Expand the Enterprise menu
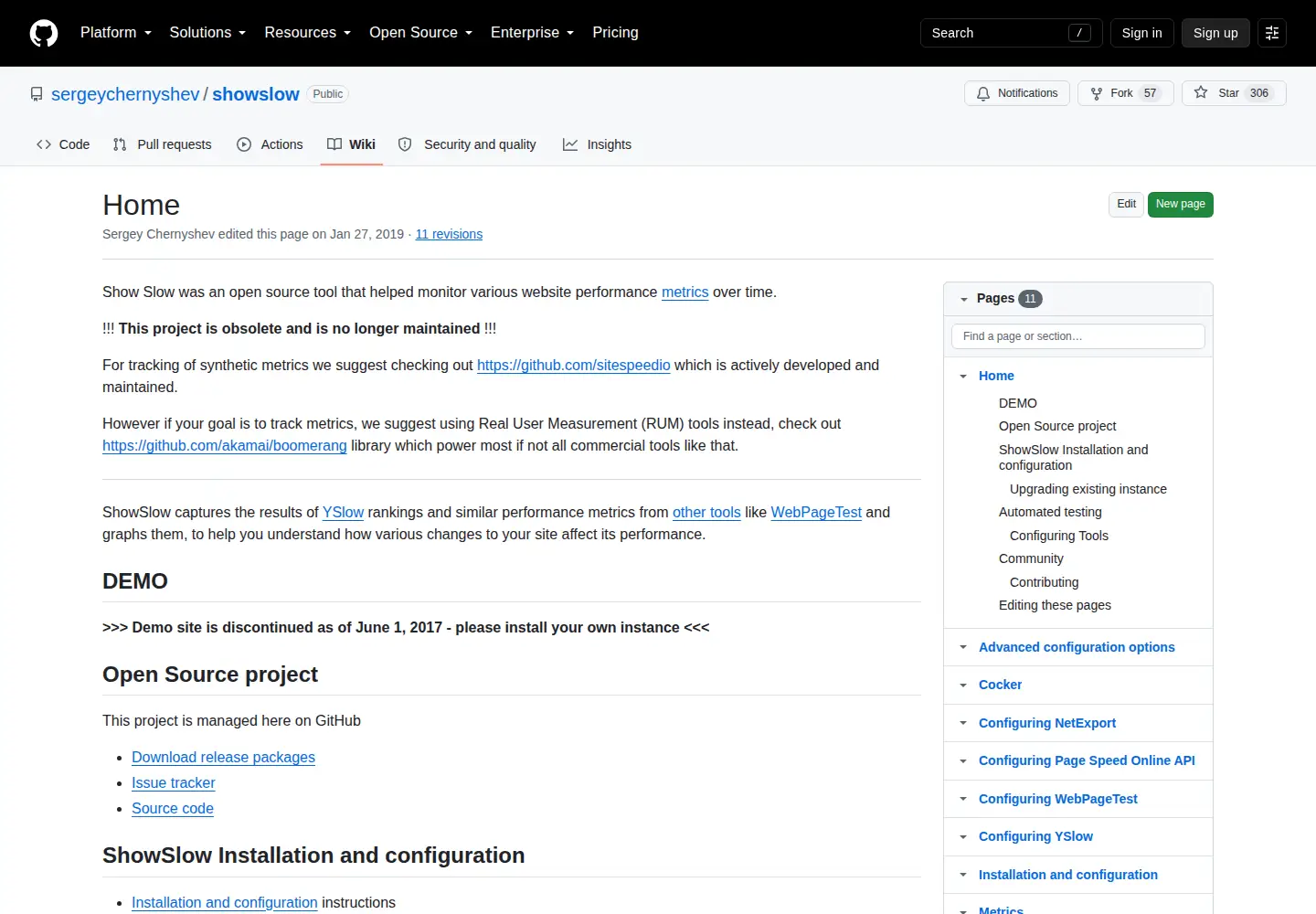1316x914 pixels. (533, 33)
